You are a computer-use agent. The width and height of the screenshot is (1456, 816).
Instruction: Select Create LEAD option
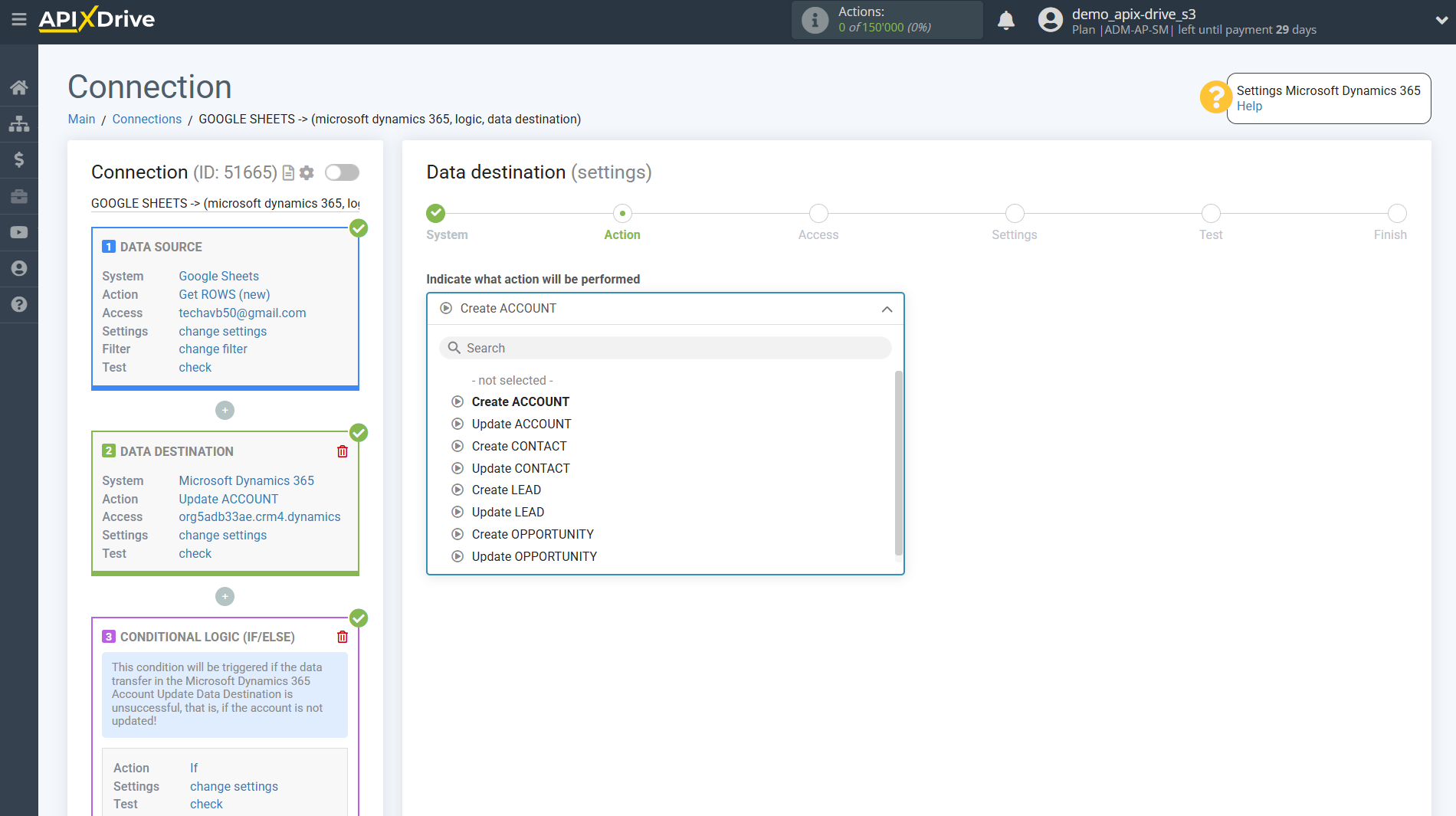pyautogui.click(x=506, y=490)
